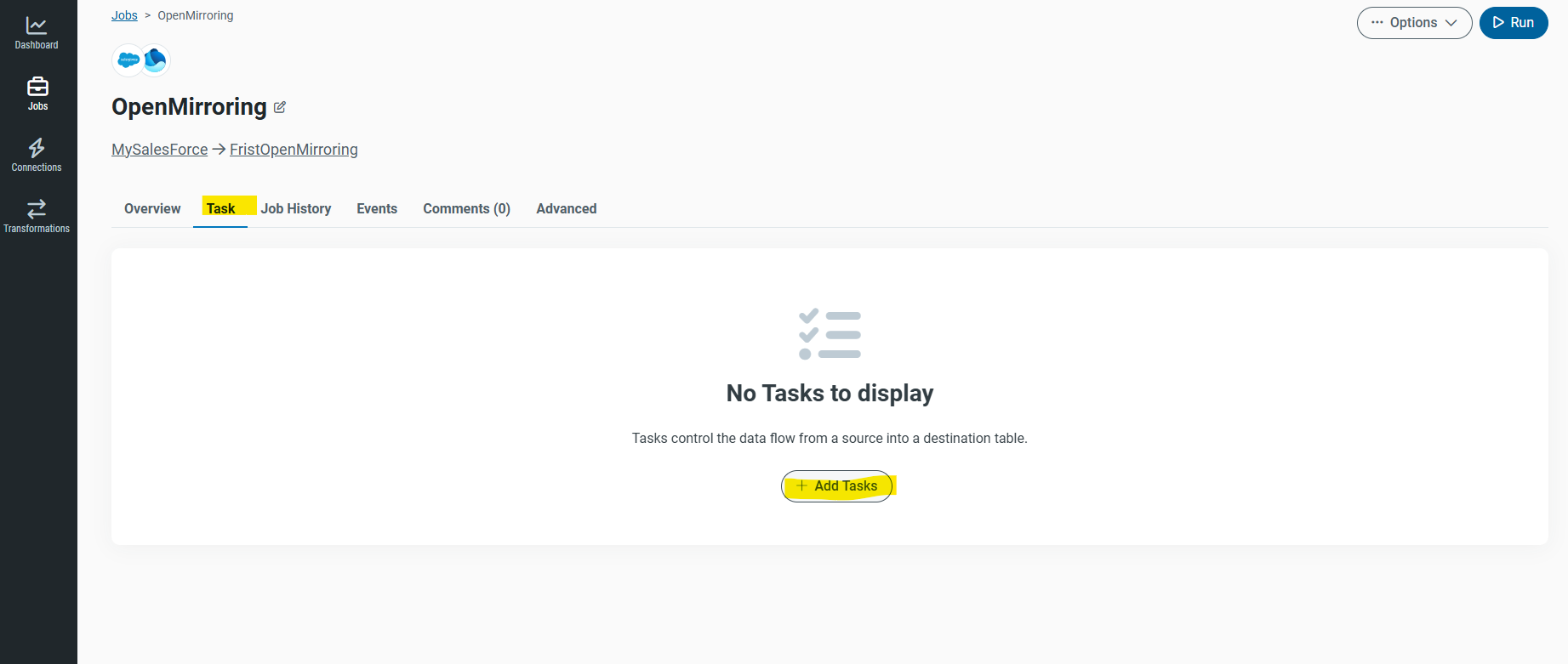Click the No Tasks to display heading
1568x664 pixels.
[x=830, y=394]
